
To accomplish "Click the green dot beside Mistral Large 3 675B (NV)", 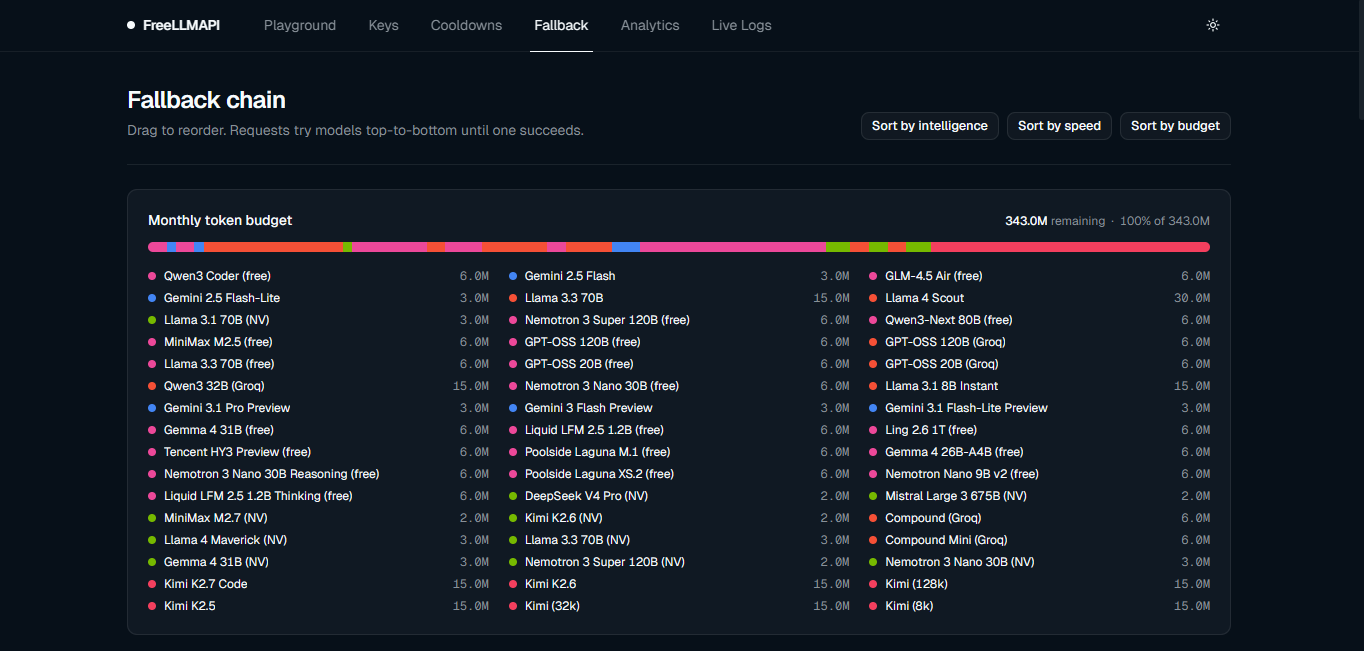I will pyautogui.click(x=874, y=496).
